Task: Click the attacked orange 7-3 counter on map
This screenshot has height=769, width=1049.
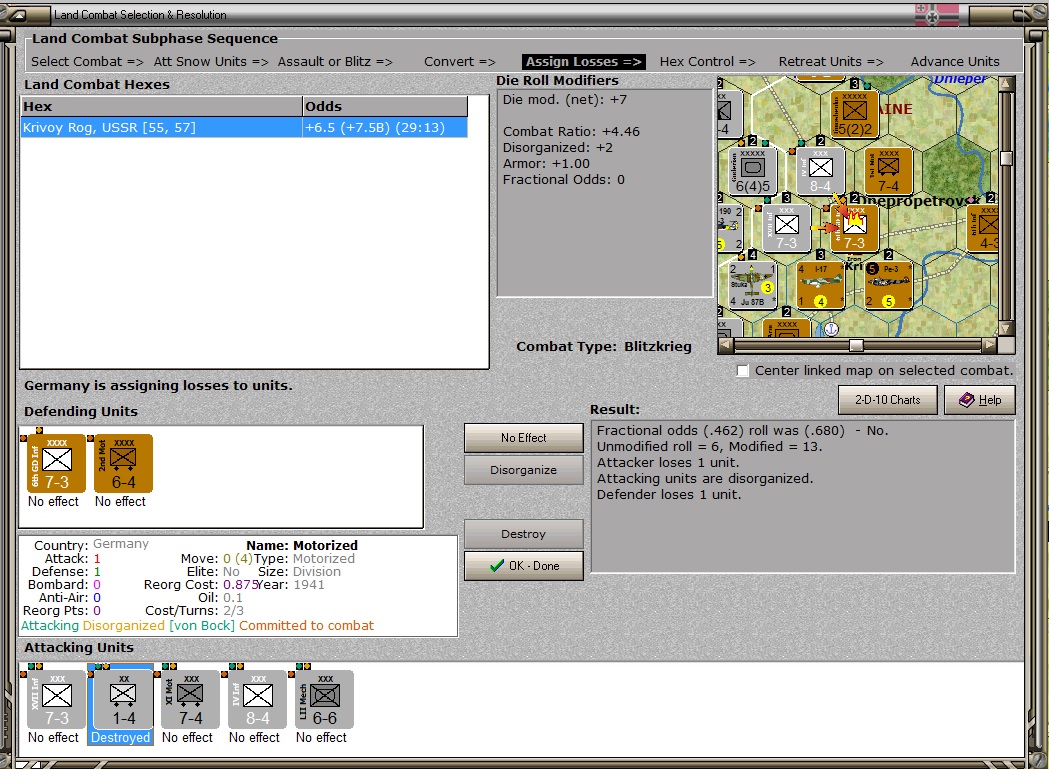Action: 854,228
